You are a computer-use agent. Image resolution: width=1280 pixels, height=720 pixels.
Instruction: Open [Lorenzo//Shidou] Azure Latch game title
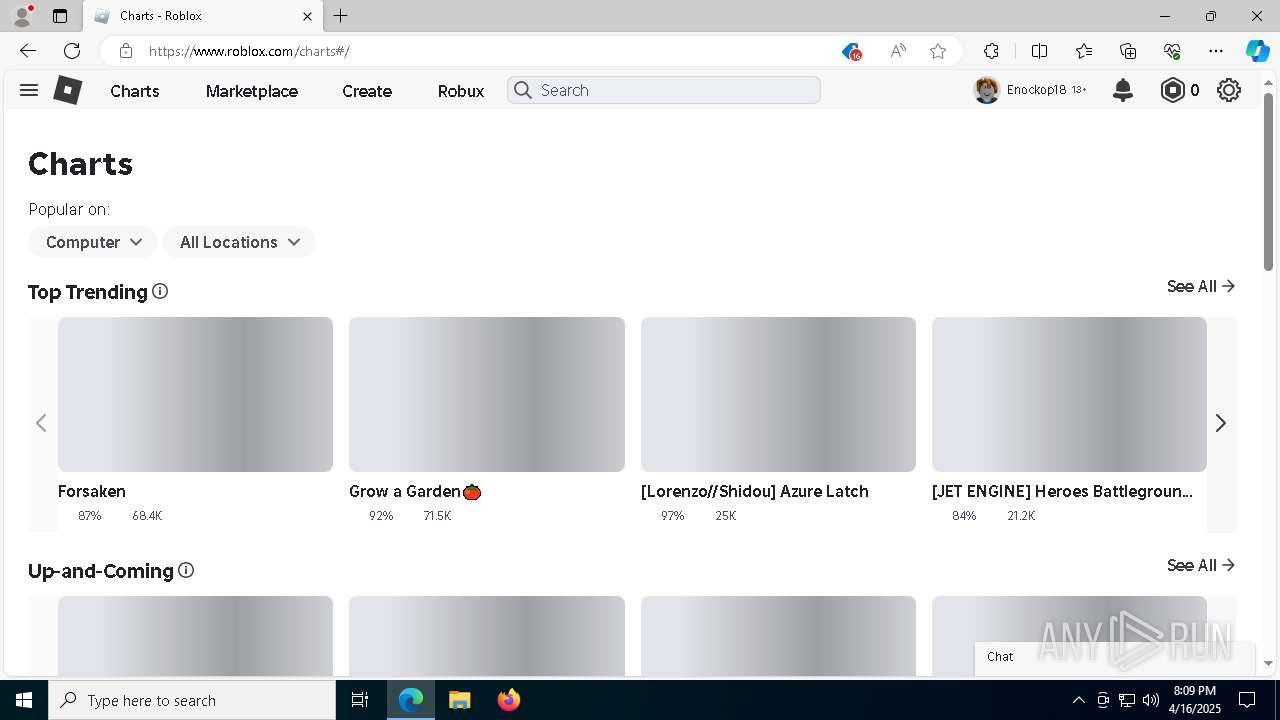click(x=755, y=491)
